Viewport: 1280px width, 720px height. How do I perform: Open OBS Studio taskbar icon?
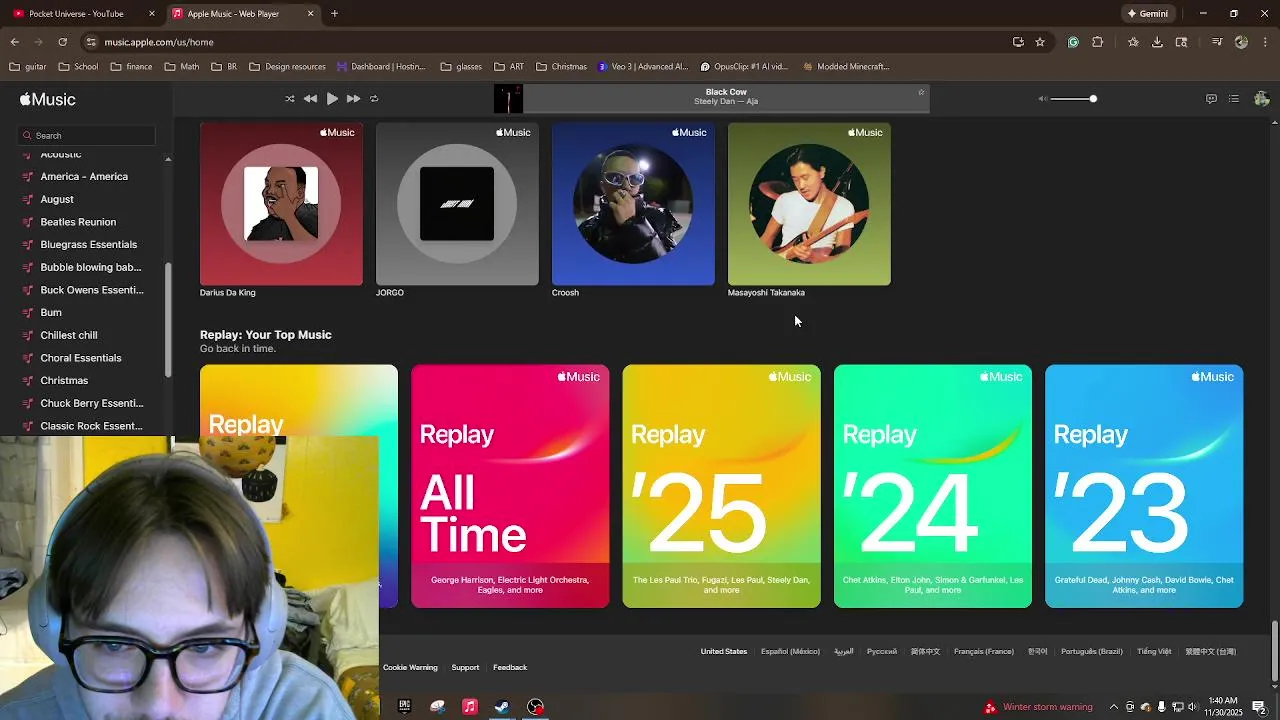click(536, 707)
